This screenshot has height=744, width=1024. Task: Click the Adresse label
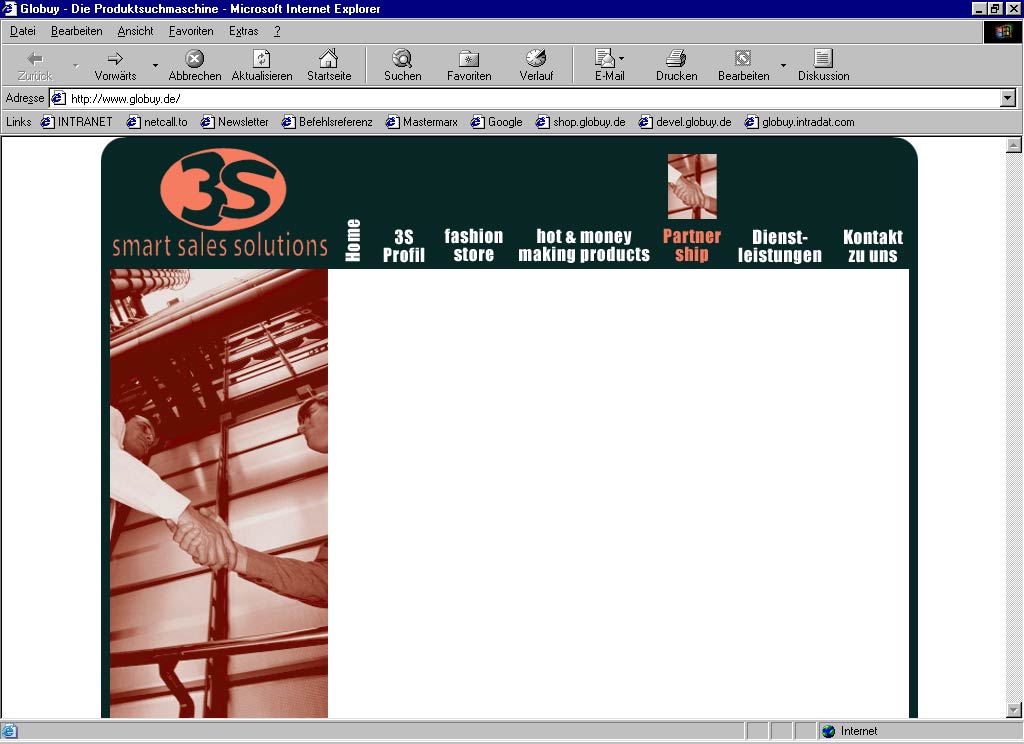point(25,99)
